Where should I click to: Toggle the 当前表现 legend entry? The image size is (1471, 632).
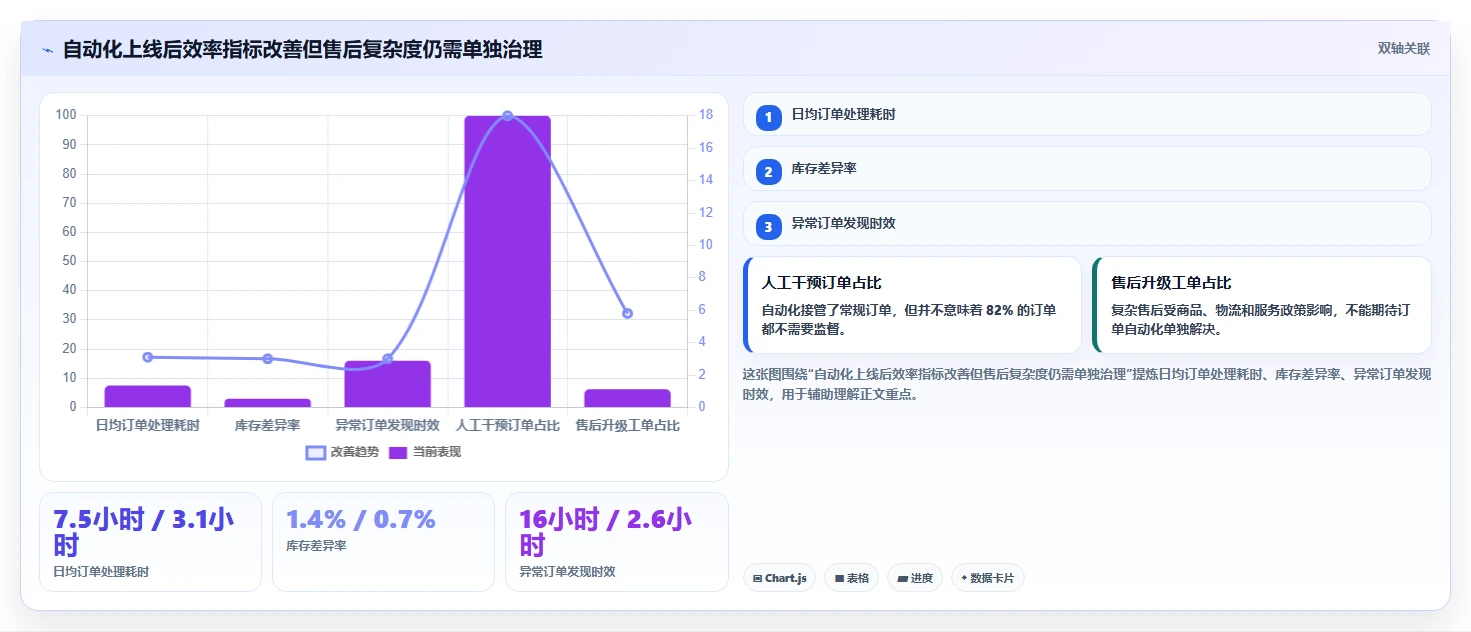click(x=424, y=452)
